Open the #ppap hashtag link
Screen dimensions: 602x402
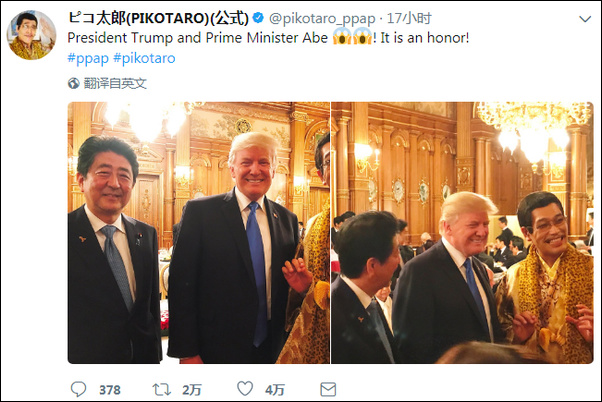[88, 58]
